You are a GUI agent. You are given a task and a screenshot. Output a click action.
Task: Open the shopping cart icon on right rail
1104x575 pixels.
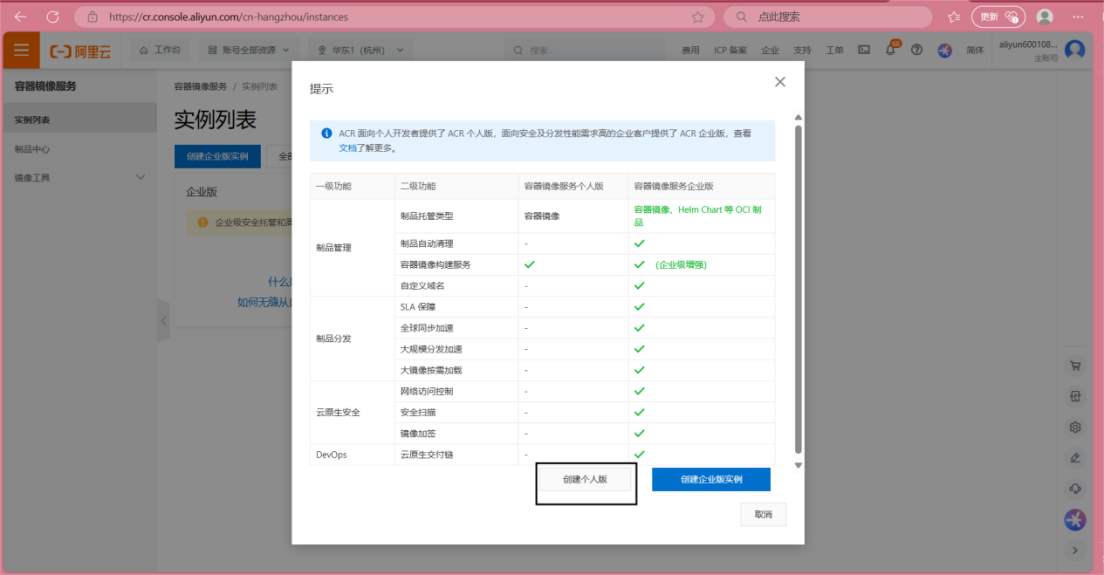click(x=1075, y=366)
